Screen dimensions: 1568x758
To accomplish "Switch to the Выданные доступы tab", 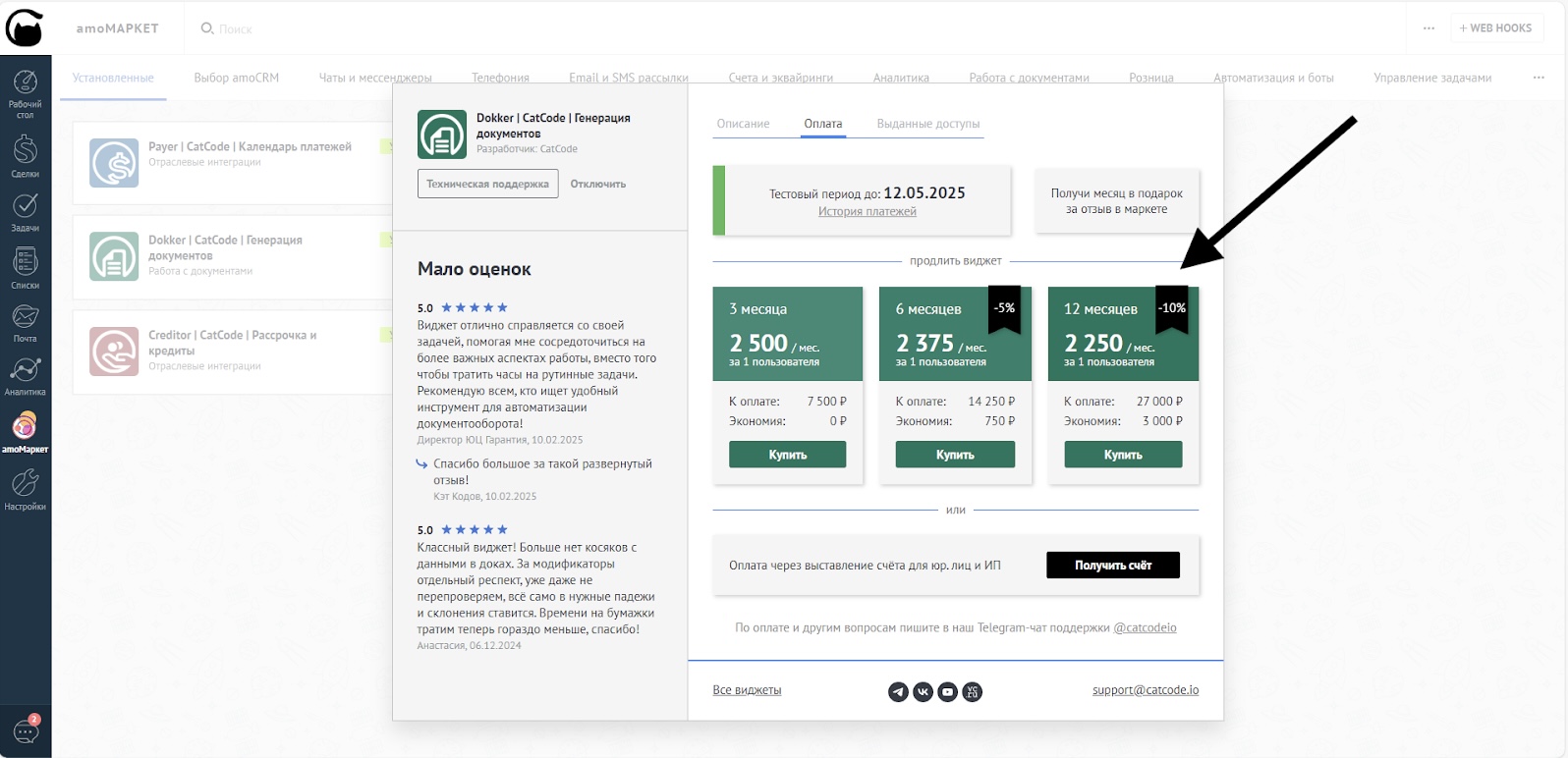I will click(927, 124).
